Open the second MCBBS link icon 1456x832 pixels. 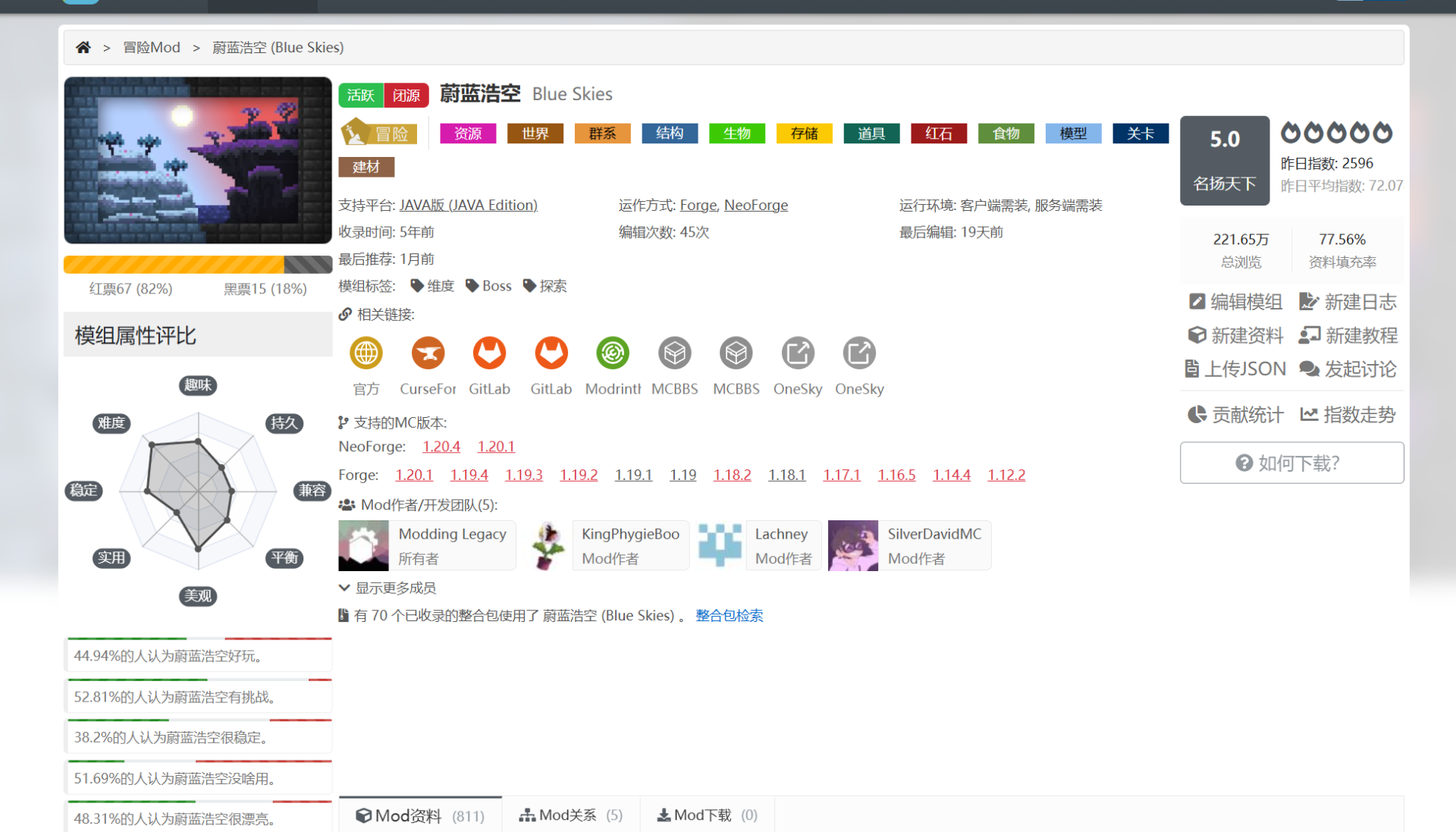pos(736,353)
